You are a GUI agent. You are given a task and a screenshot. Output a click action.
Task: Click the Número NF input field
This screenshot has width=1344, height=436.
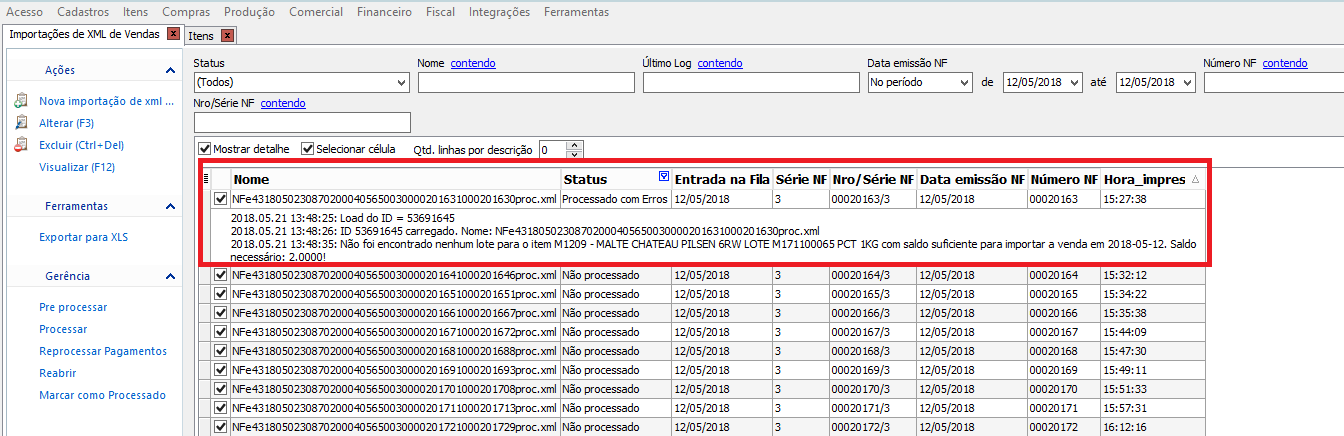(1274, 82)
